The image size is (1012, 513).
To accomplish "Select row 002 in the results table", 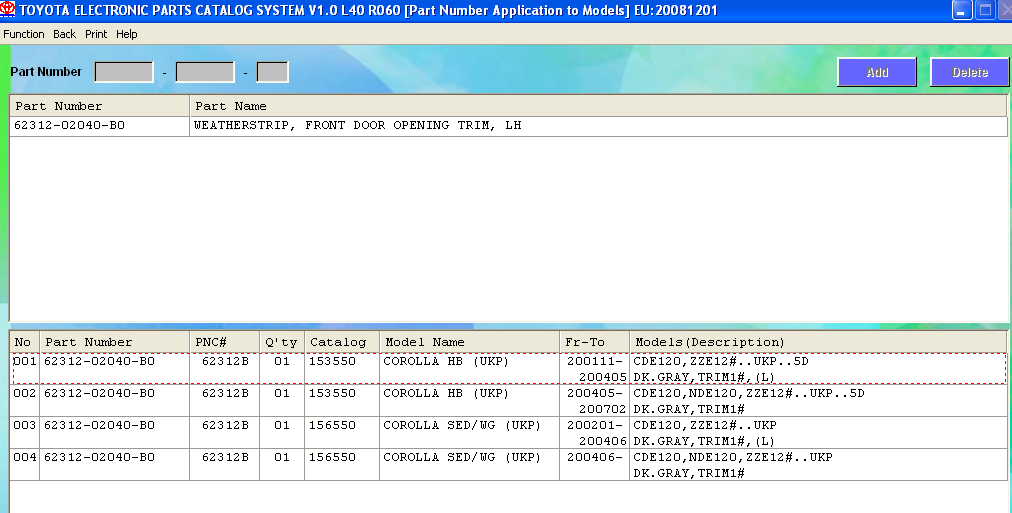I will pyautogui.click(x=509, y=401).
